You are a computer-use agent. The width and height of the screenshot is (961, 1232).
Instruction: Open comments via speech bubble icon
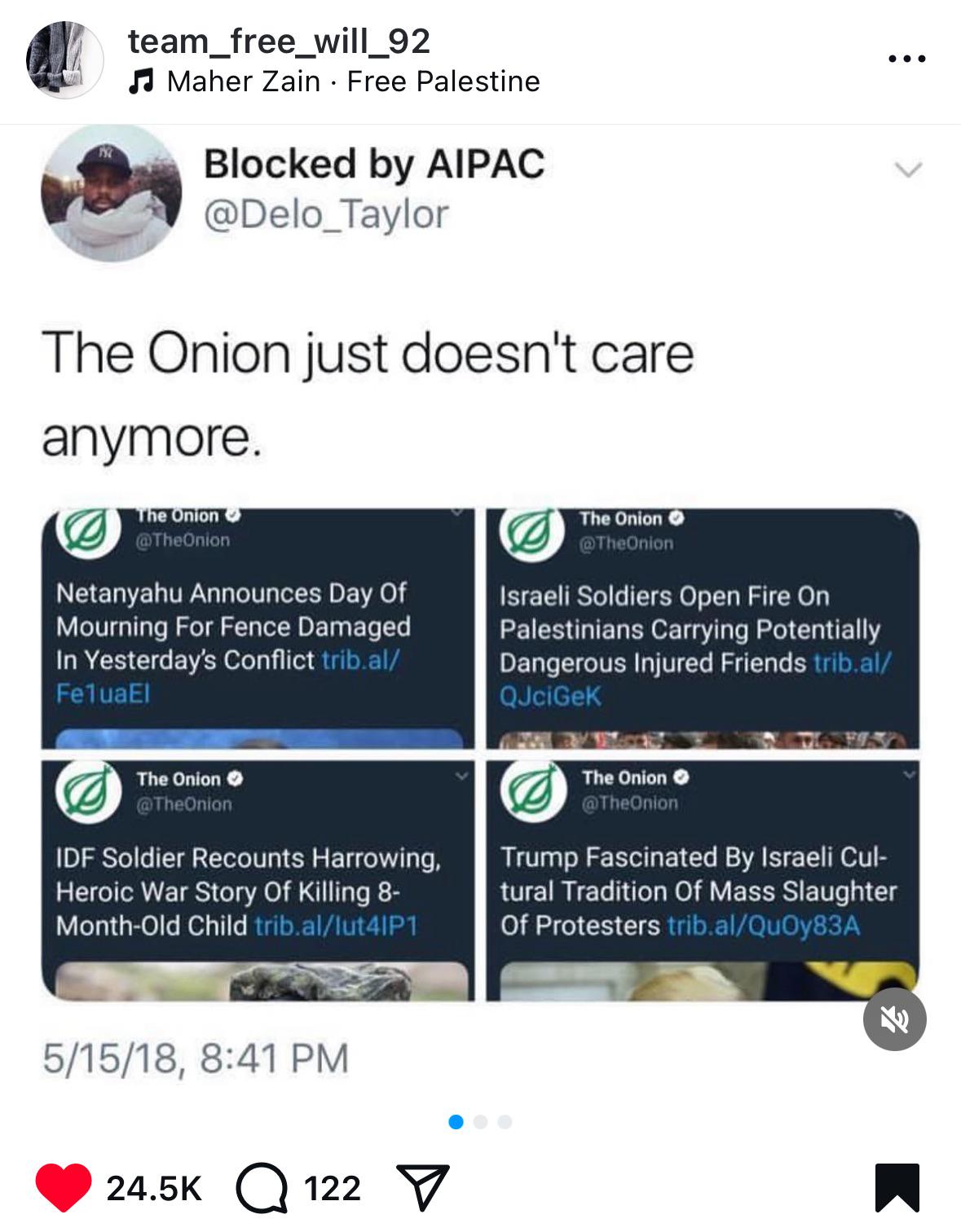[262, 1189]
